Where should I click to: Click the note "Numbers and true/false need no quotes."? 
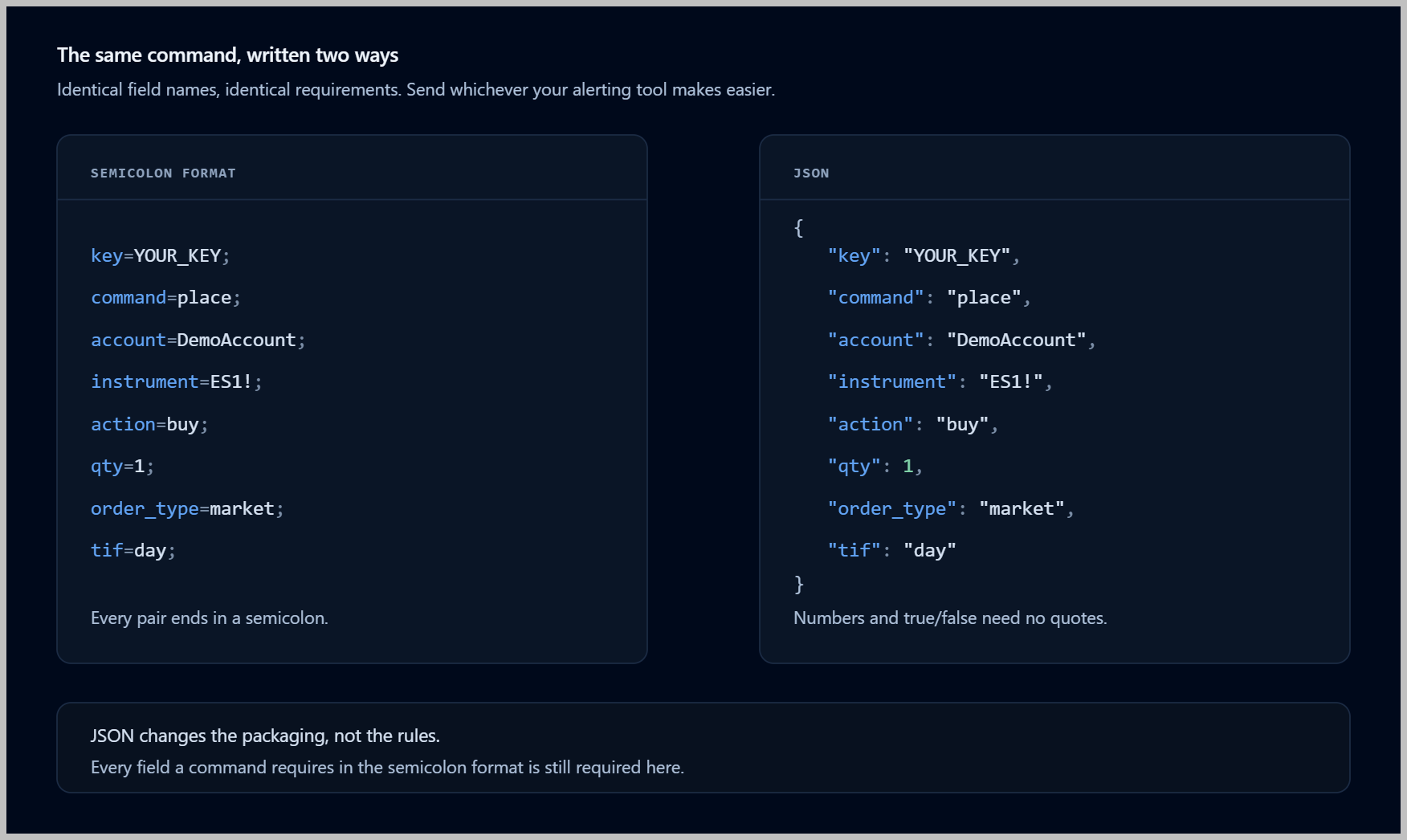[x=950, y=618]
